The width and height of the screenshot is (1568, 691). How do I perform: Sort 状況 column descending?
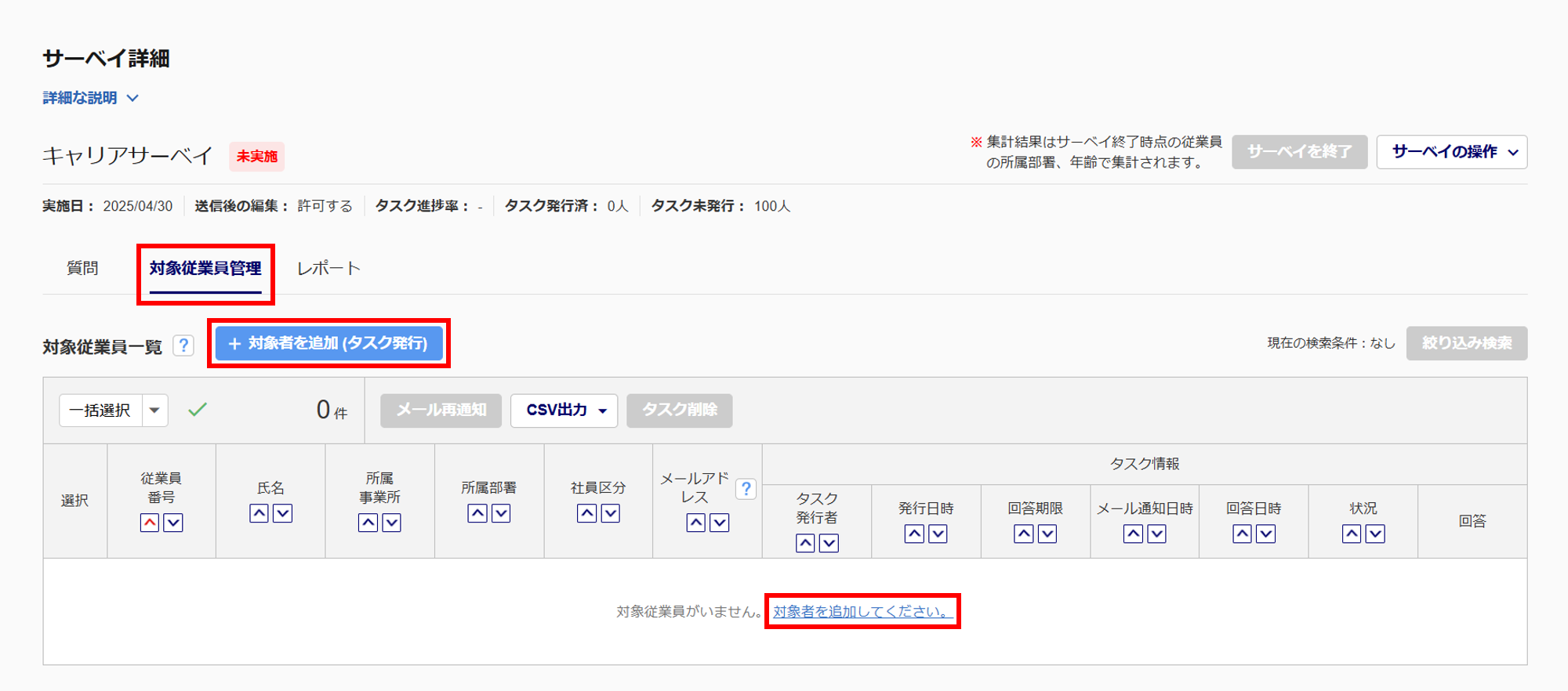(x=1375, y=534)
